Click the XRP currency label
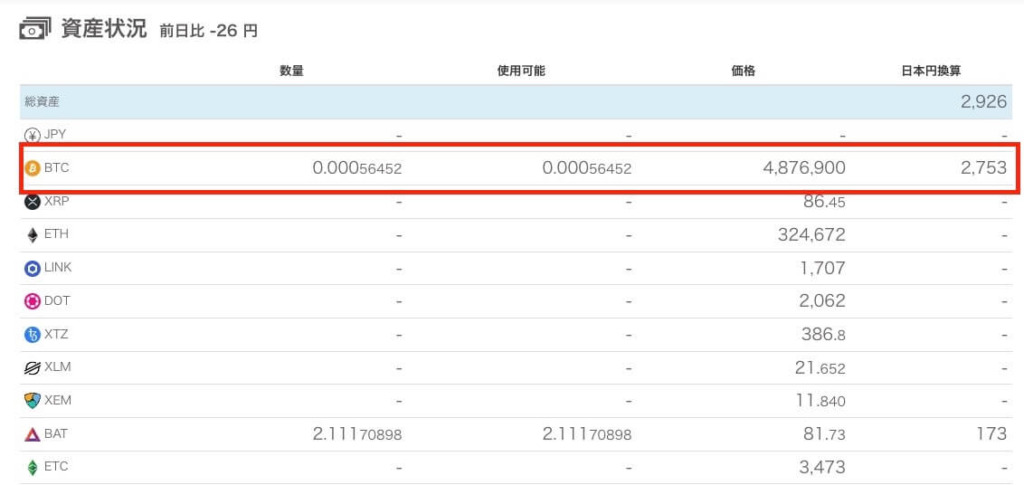The image size is (1024, 485). pyautogui.click(x=56, y=201)
